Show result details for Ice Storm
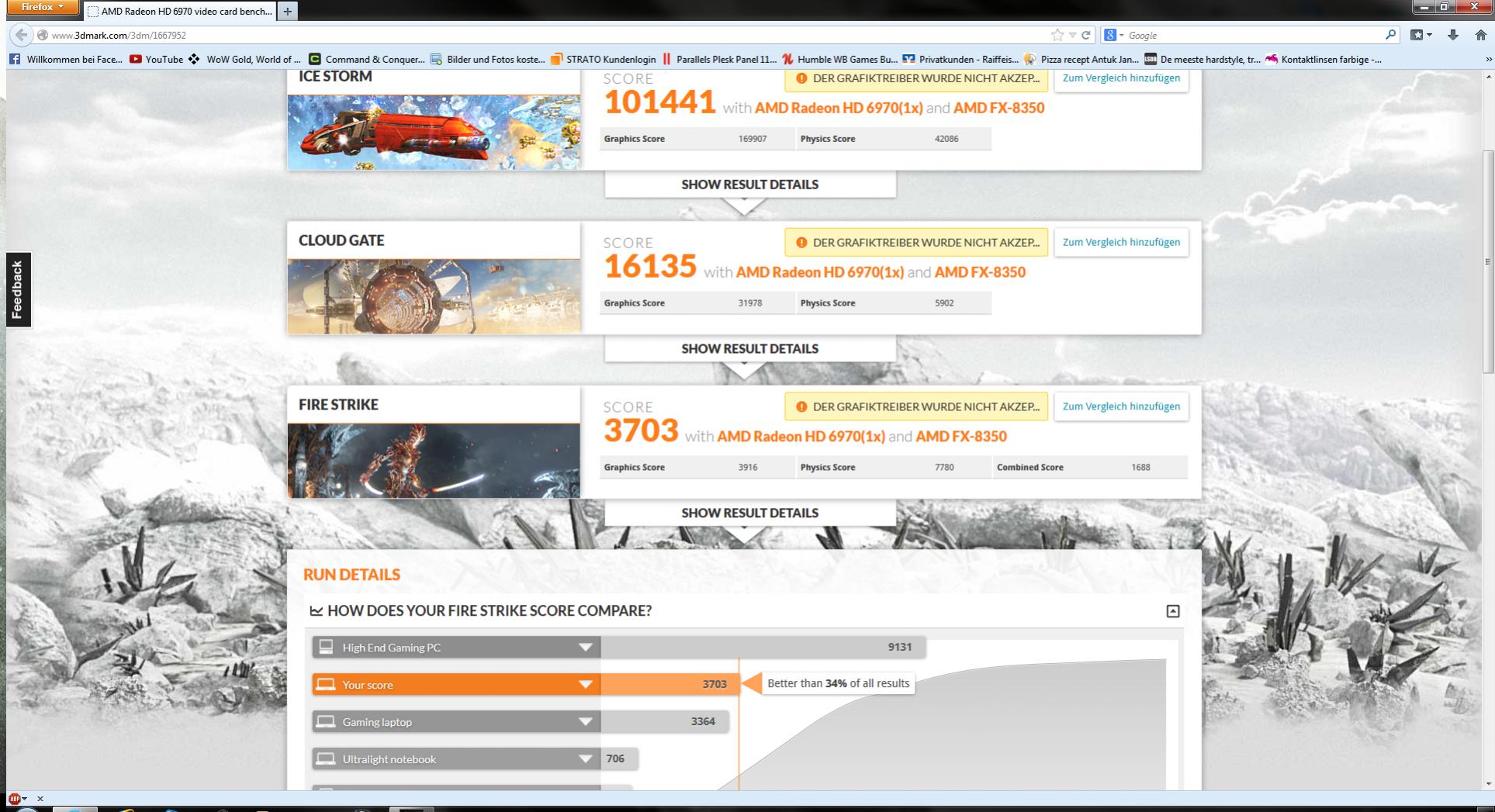Viewport: 1495px width, 812px height. click(x=749, y=185)
